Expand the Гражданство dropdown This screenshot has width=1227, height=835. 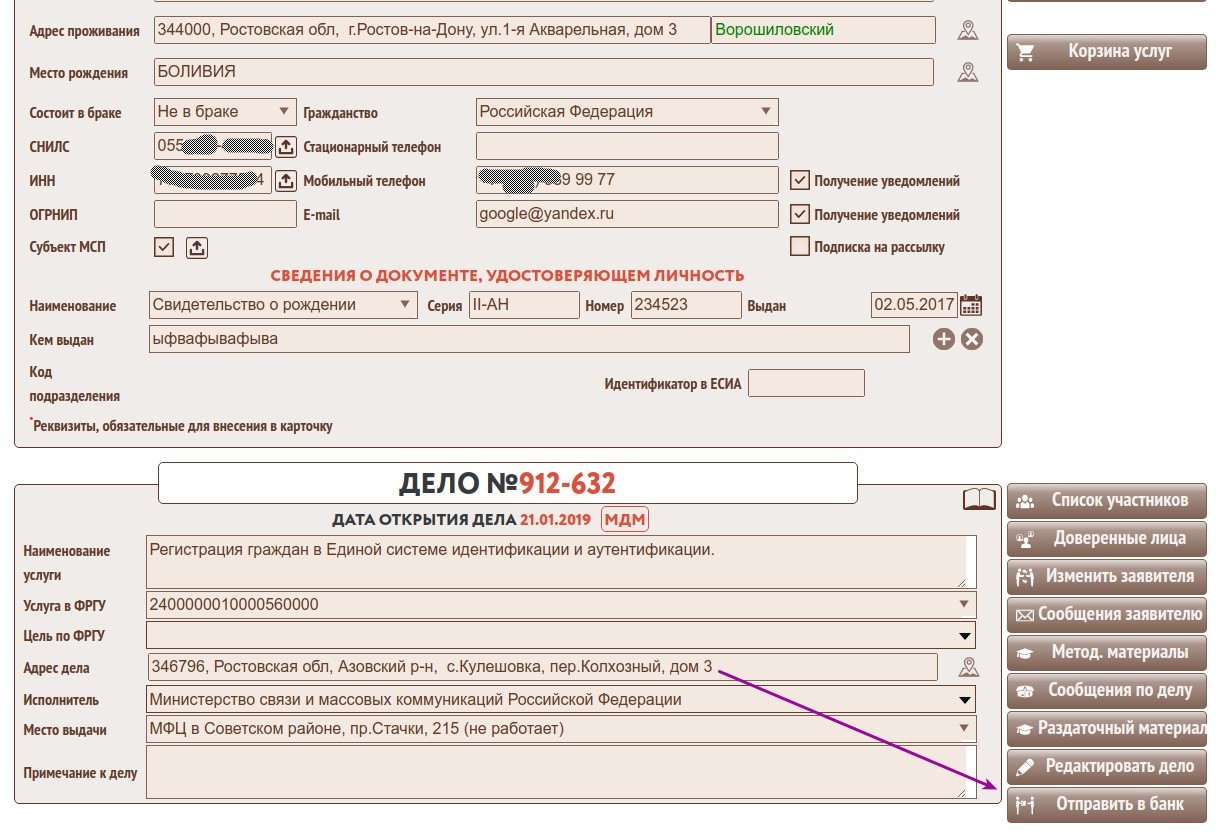627,112
